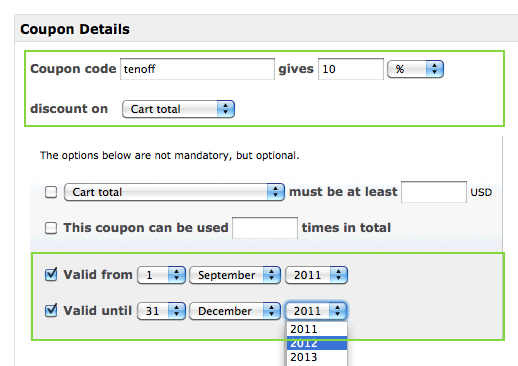Open the Valid until December month dropdown
Image resolution: width=518 pixels, height=366 pixels.
pos(235,311)
